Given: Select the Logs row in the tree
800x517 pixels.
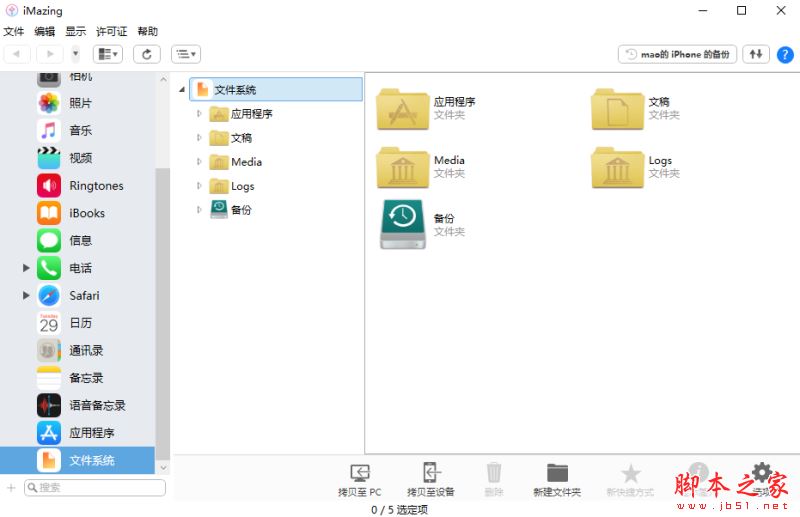Looking at the screenshot, I should (232, 186).
